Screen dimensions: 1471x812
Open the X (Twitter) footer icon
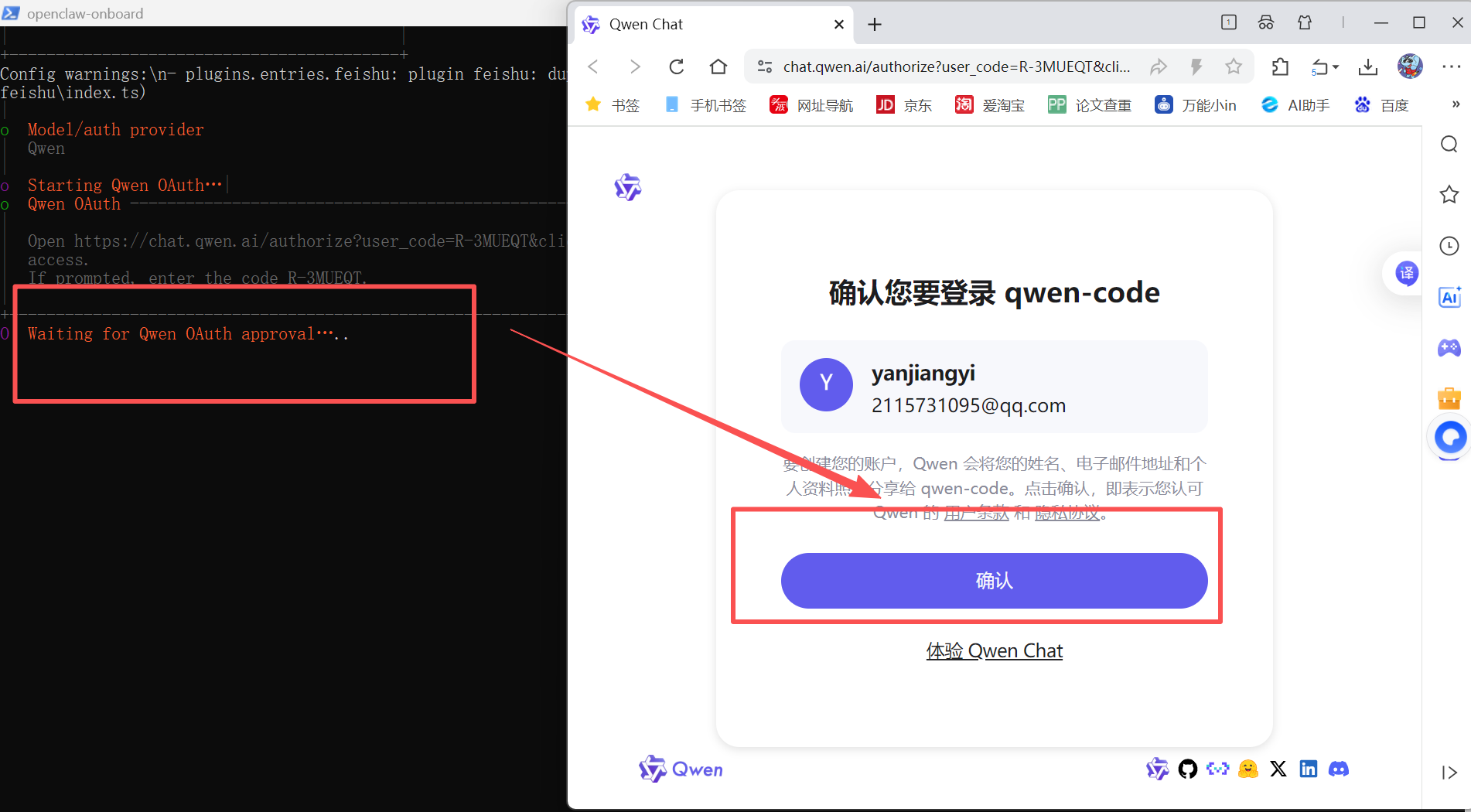[x=1278, y=769]
